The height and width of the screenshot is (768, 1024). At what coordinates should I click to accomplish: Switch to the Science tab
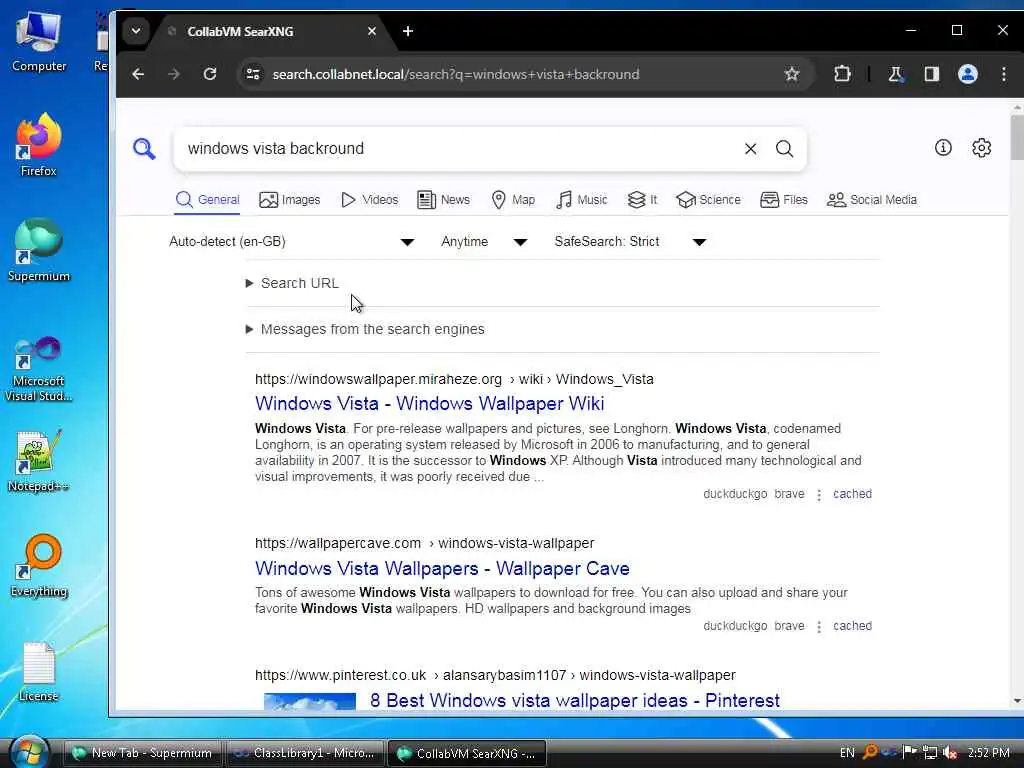tap(709, 200)
